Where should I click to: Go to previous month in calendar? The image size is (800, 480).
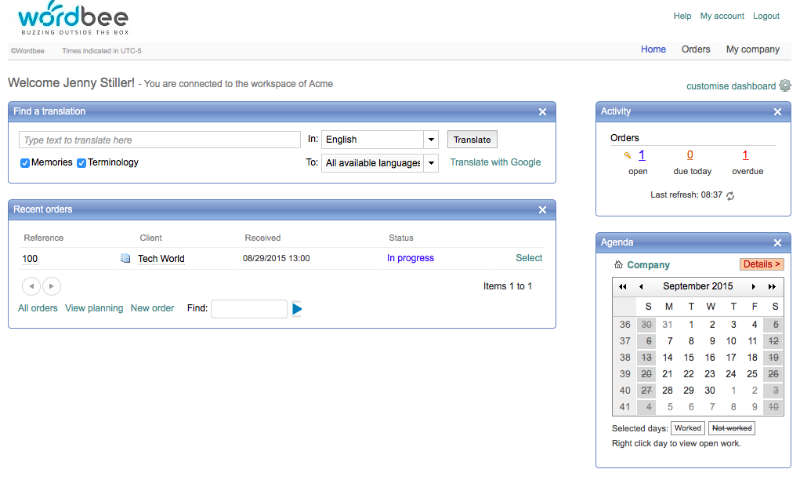tap(641, 286)
